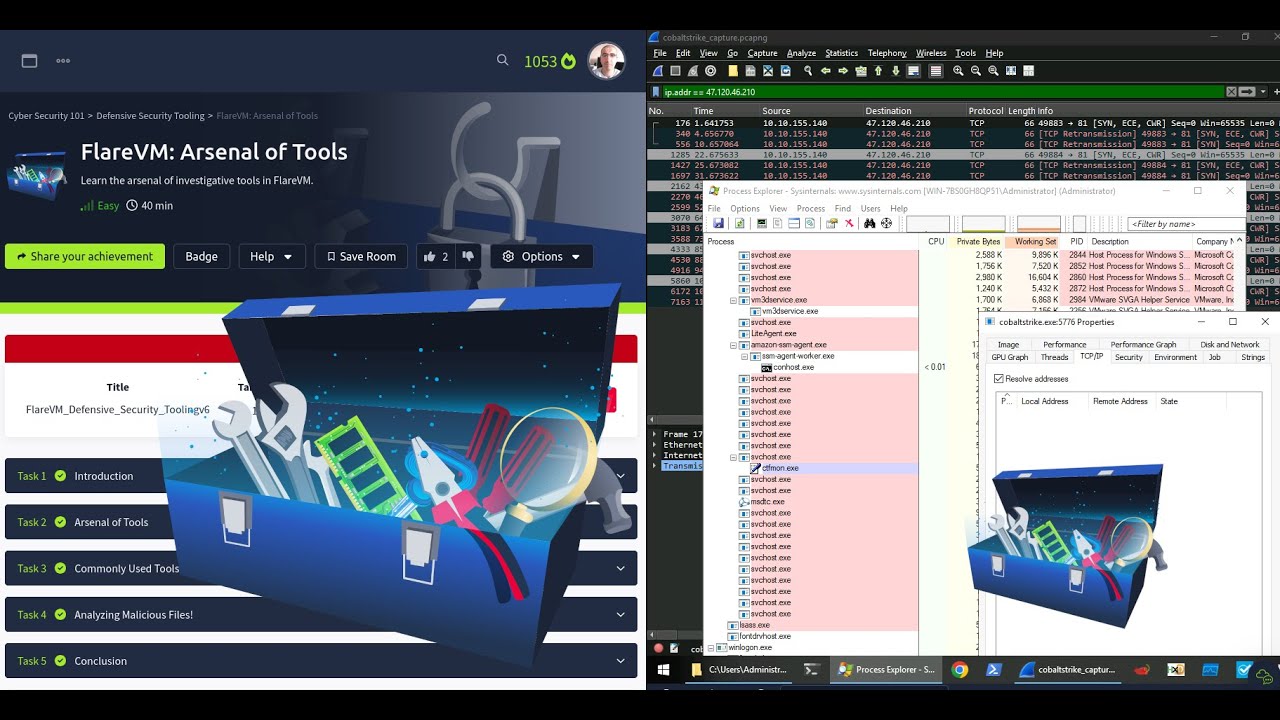Click Wireshark open capture file icon
The image size is (1280, 720).
coord(733,71)
